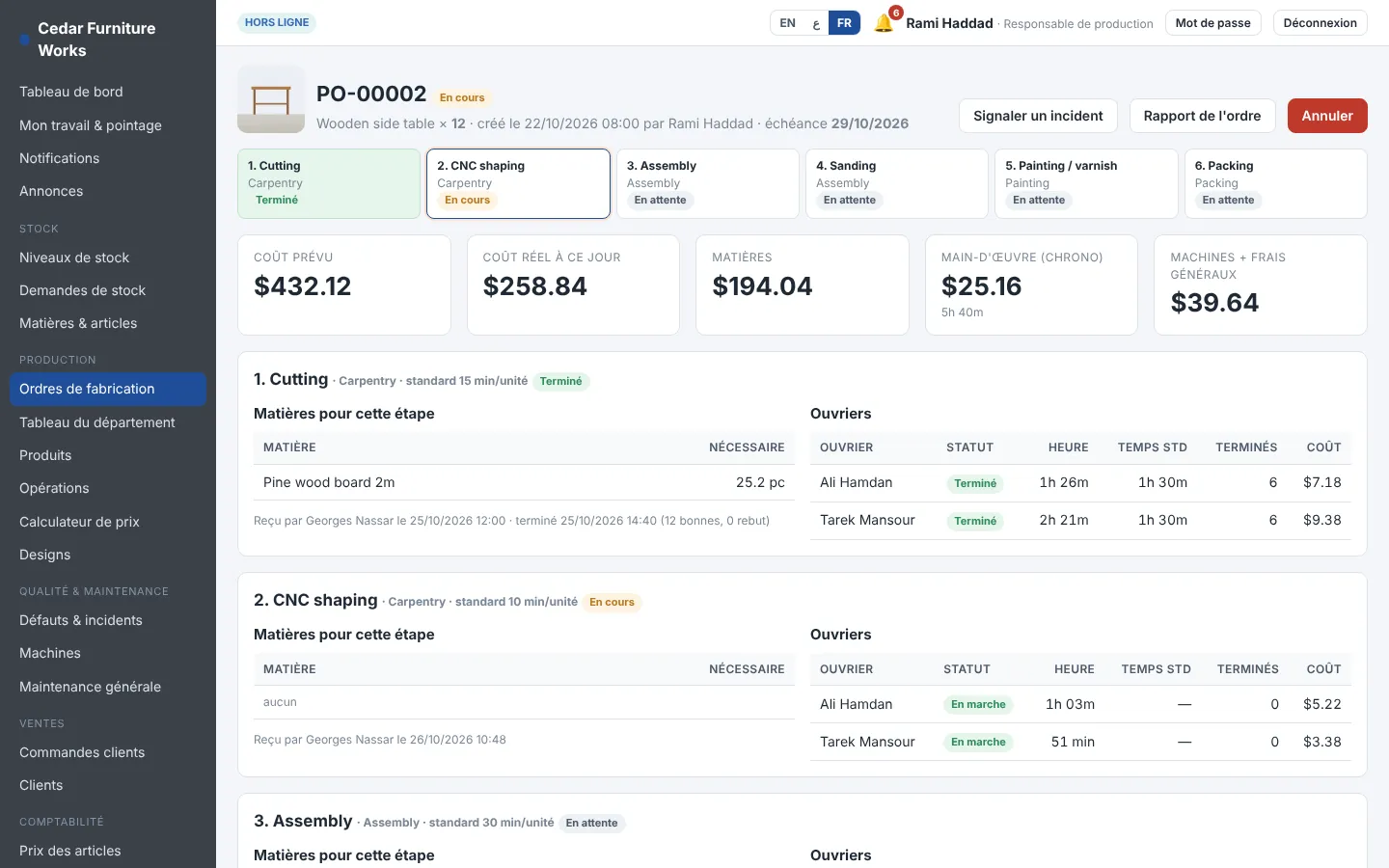Open Défauts & incidents
The image size is (1389, 868).
click(108, 620)
